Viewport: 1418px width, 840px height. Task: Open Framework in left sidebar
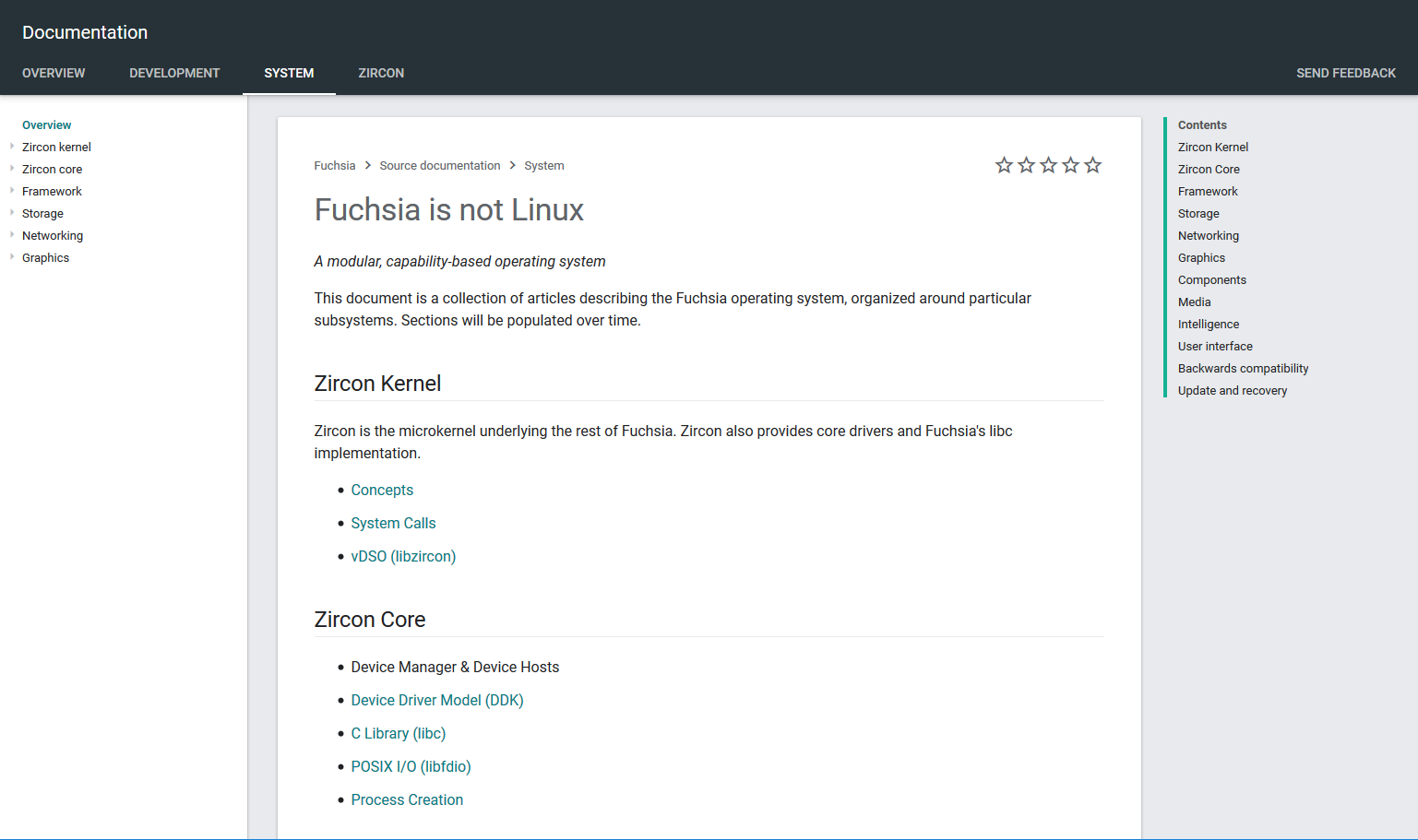(x=52, y=192)
